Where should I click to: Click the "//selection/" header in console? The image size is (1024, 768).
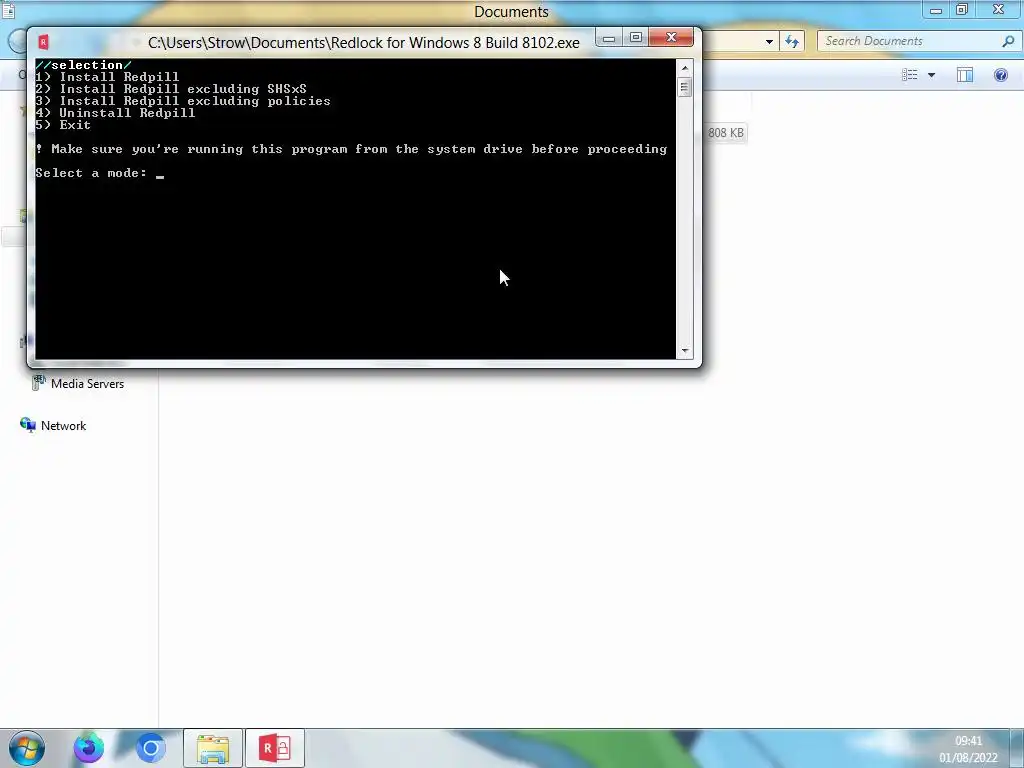click(83, 65)
